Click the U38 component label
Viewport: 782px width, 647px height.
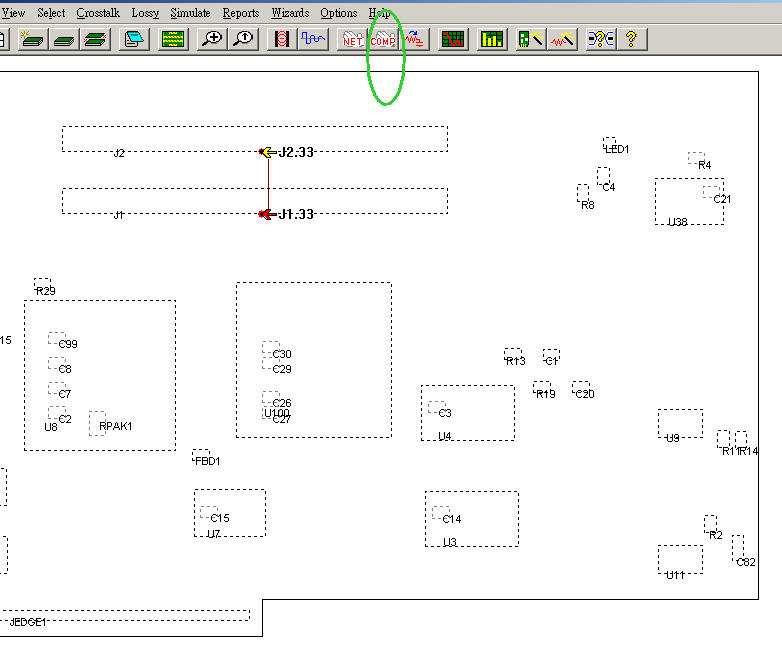[x=677, y=222]
